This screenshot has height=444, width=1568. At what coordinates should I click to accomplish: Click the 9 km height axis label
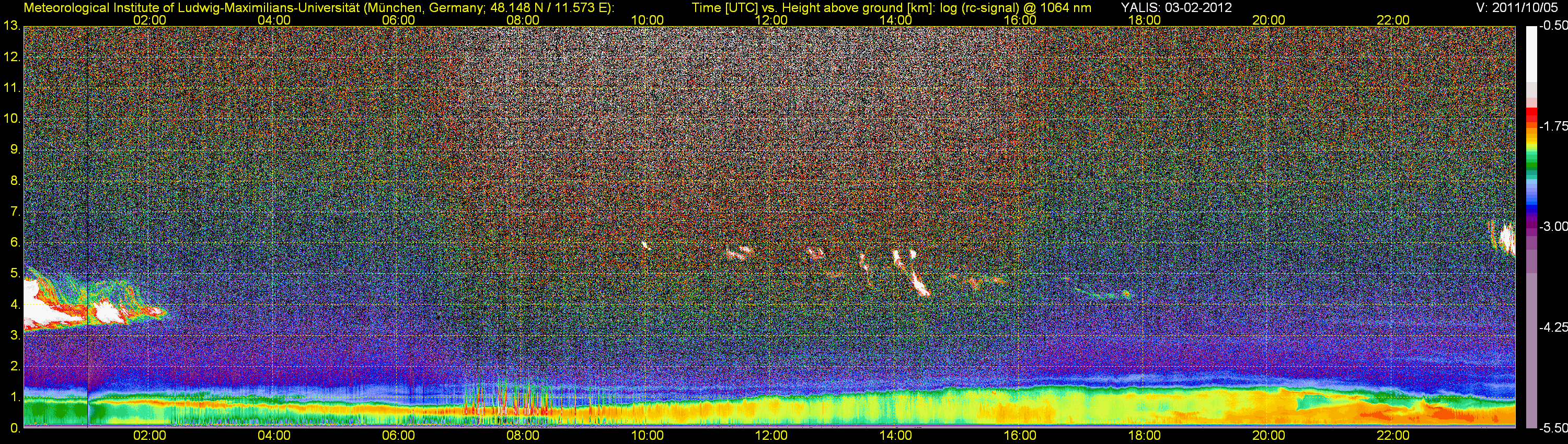pyautogui.click(x=15, y=149)
